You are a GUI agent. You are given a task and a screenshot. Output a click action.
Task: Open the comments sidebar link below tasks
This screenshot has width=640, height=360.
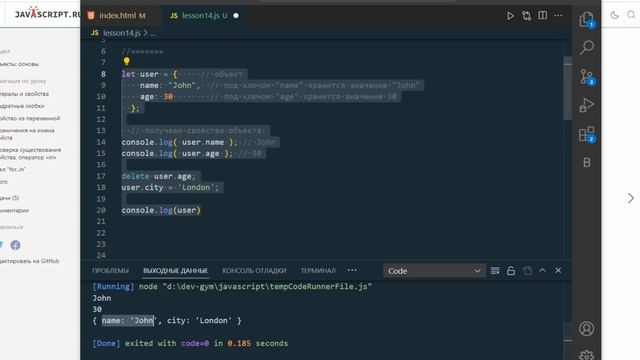[x=14, y=210]
